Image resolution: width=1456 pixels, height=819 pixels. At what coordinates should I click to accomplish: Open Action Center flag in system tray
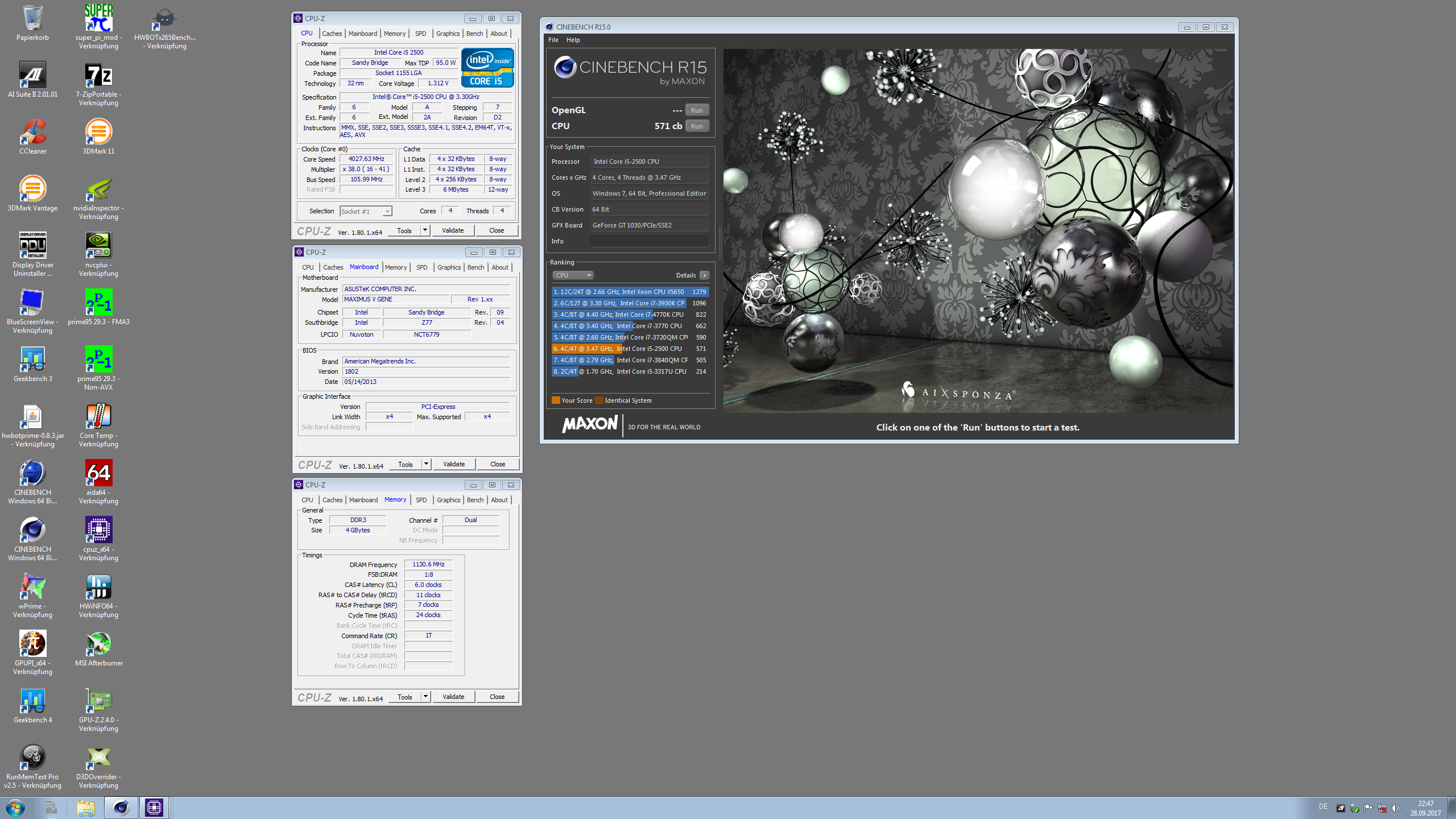1368,808
